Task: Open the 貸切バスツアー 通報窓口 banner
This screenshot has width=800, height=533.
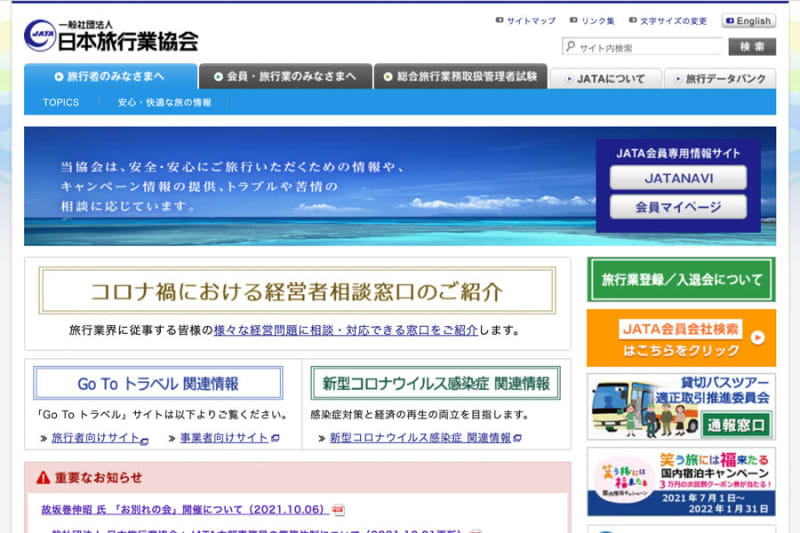Action: [681, 407]
